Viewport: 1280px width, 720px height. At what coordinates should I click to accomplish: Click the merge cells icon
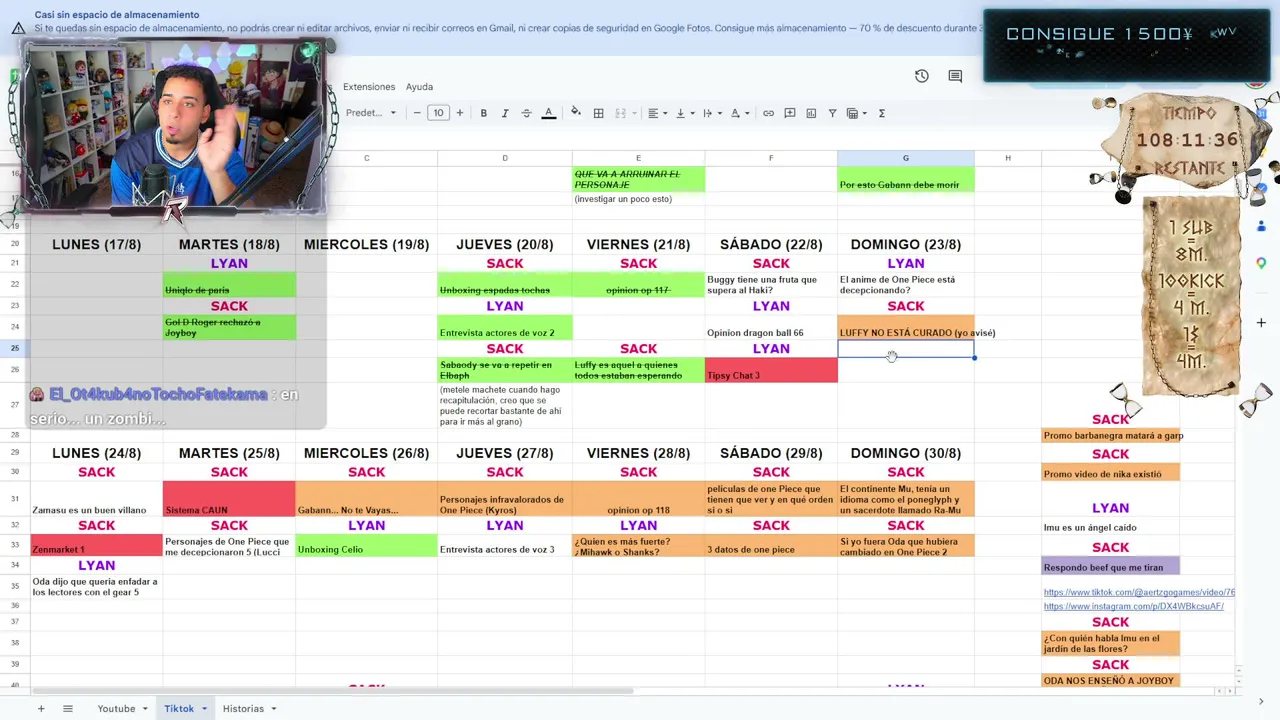[x=620, y=113]
